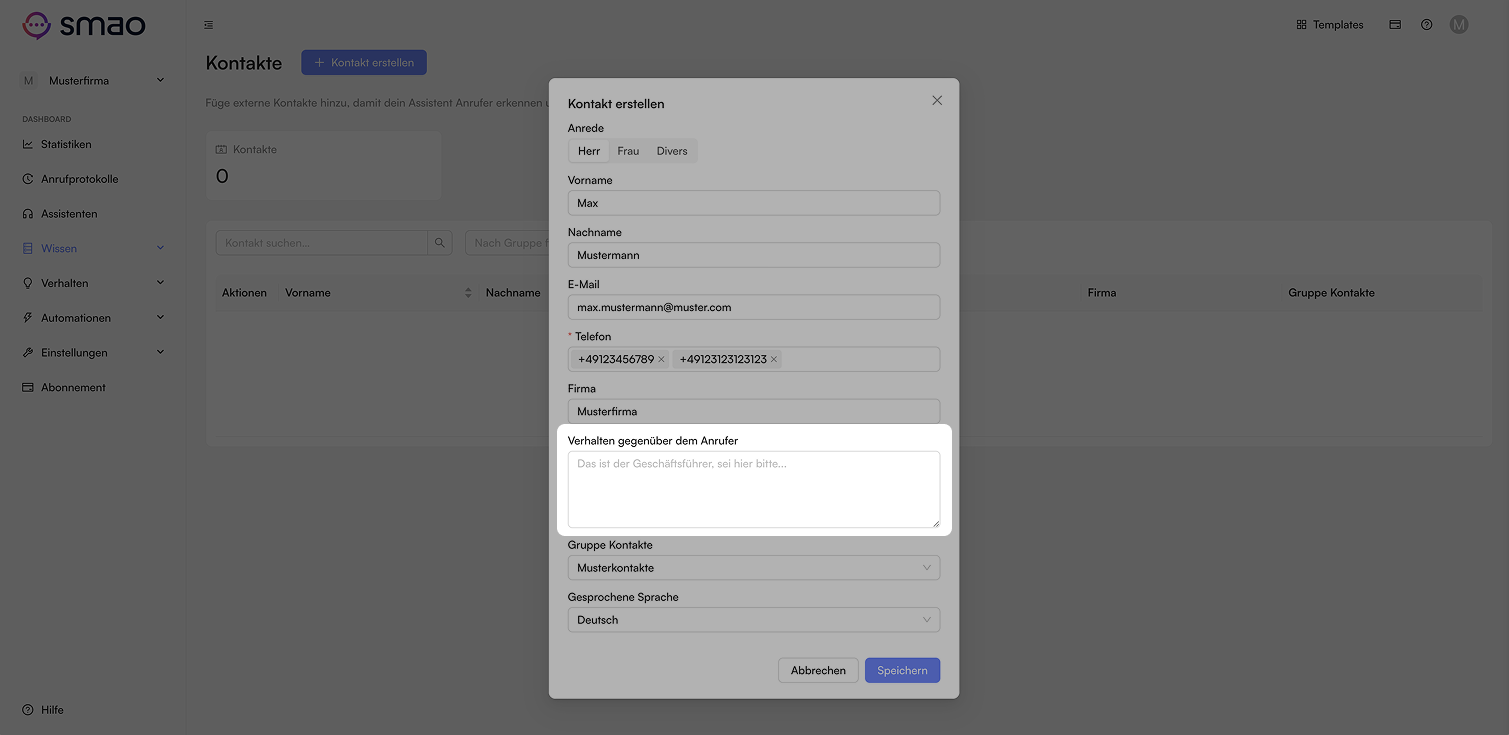Open the Gruppe Kontakte dropdown

pos(754,568)
